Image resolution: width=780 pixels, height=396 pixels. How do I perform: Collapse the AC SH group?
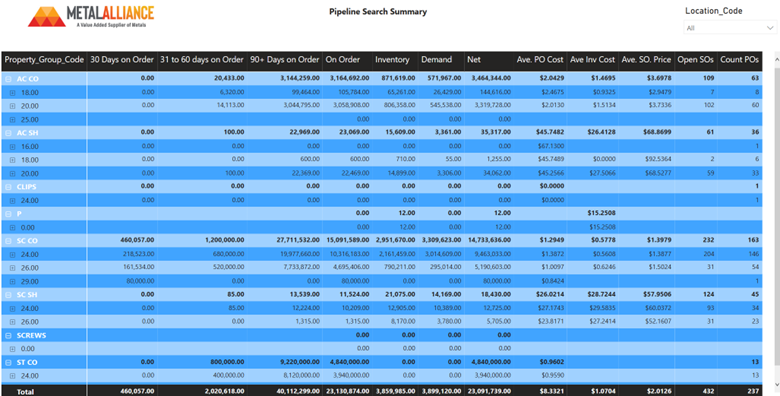[8, 132]
